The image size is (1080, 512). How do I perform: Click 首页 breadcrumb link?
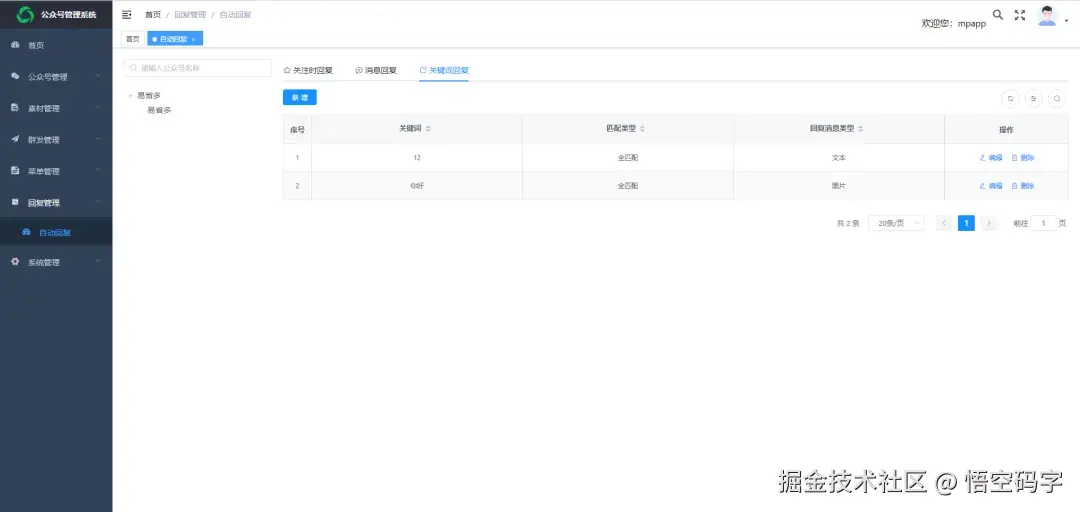tap(152, 14)
